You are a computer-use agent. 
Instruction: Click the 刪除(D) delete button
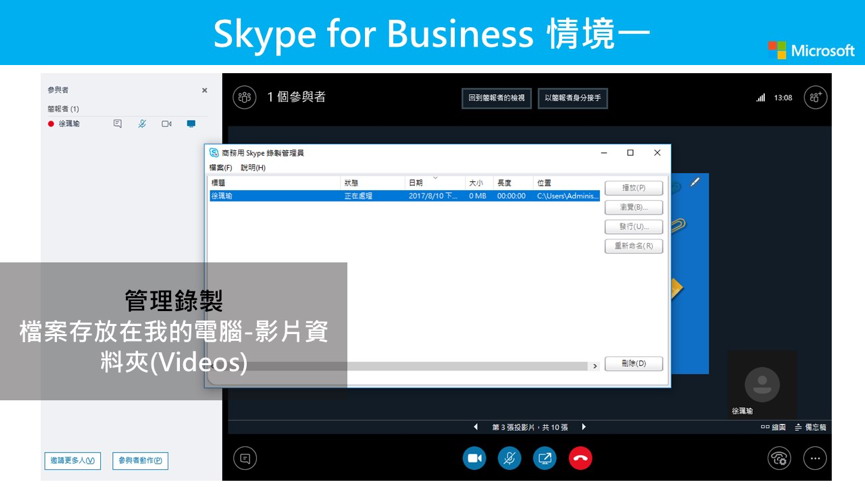click(634, 363)
